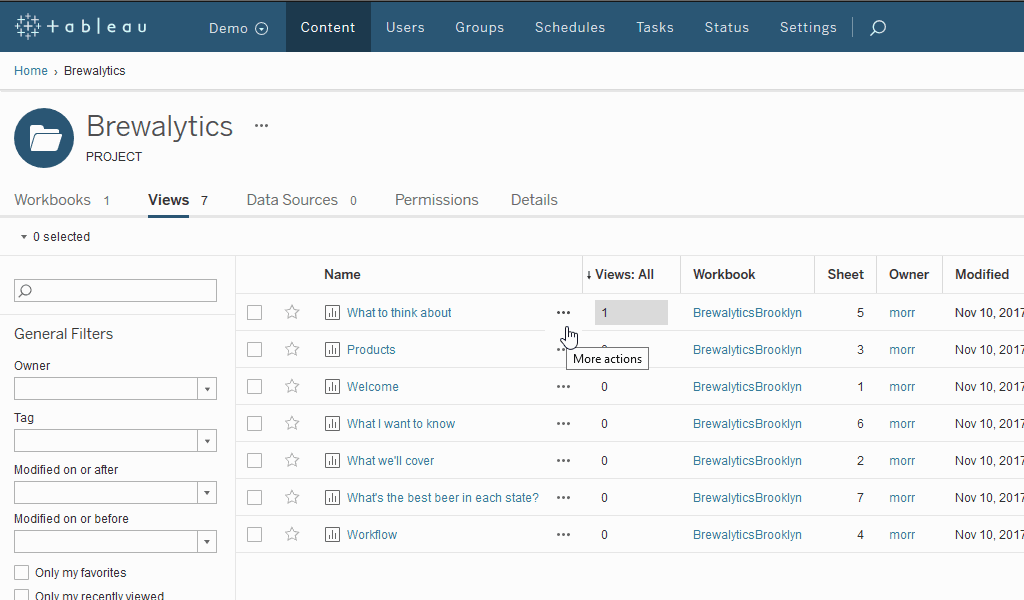Select the checkbox for the Products row
The height and width of the screenshot is (600, 1024).
254,349
